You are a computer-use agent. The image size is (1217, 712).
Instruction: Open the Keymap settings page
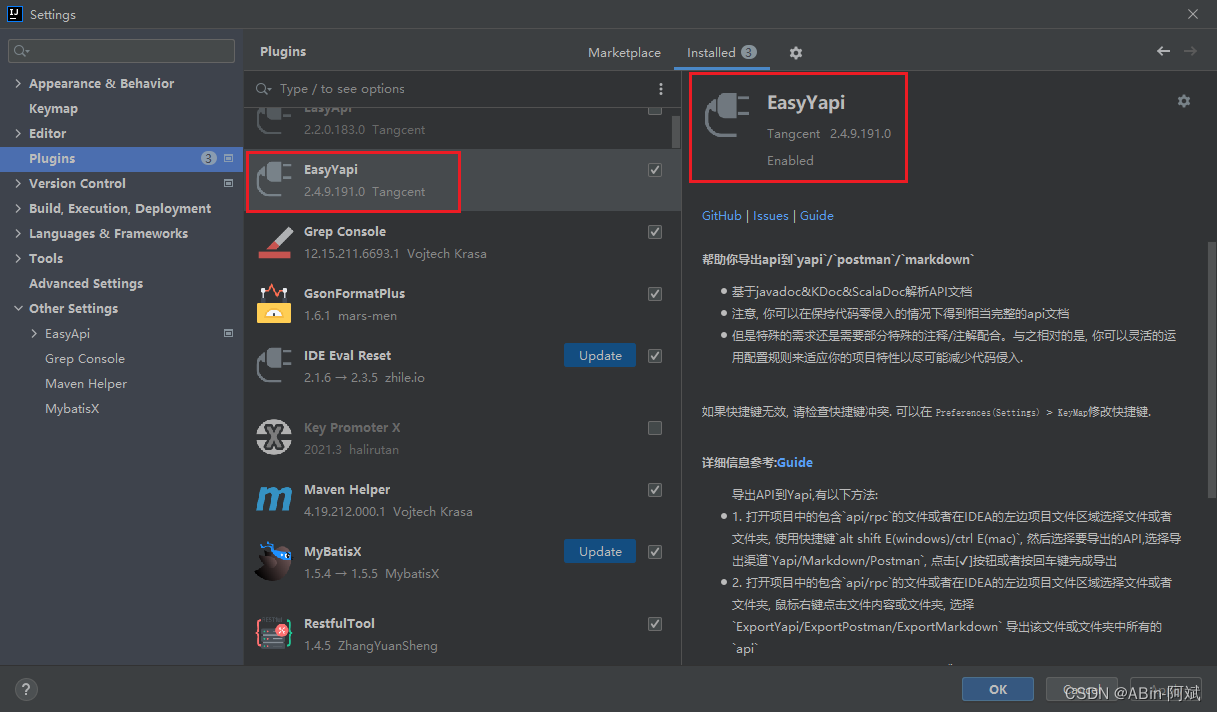pos(53,108)
